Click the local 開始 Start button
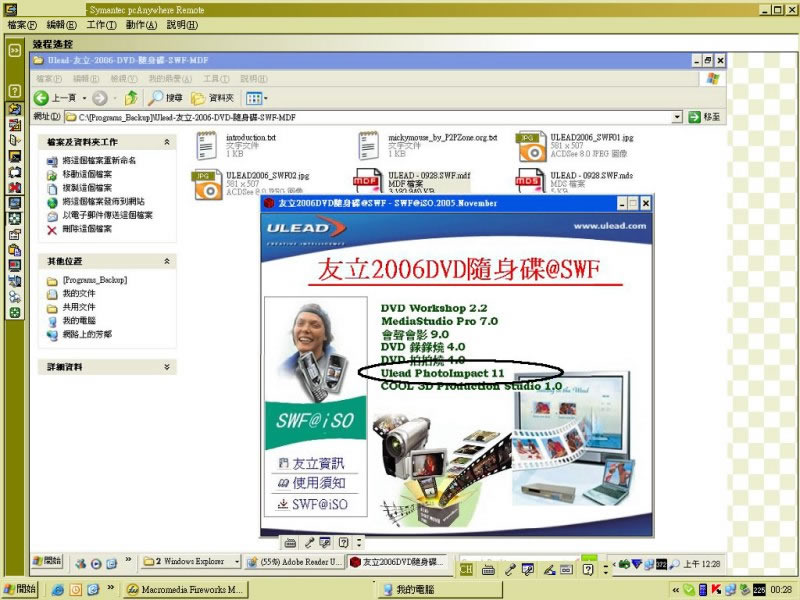The width and height of the screenshot is (800, 600). pyautogui.click(x=21, y=589)
